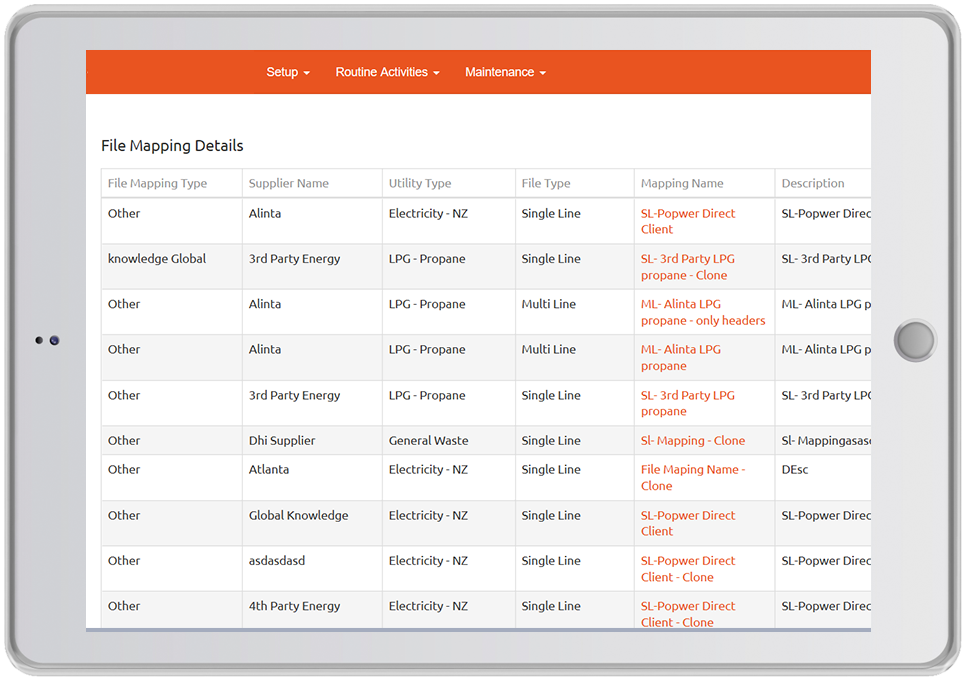Open SL-Popwer Direct Client link for Global Knowledge
The image size is (965, 700).
(x=687, y=523)
